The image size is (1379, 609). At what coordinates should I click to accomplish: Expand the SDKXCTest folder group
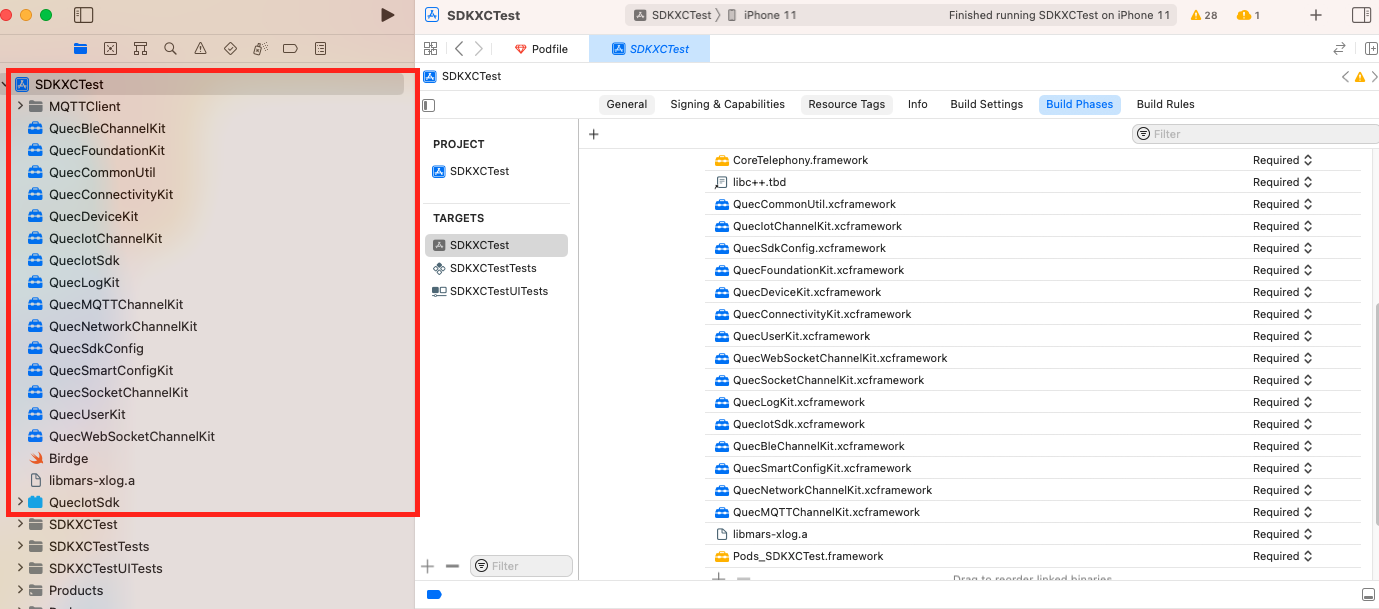point(20,524)
